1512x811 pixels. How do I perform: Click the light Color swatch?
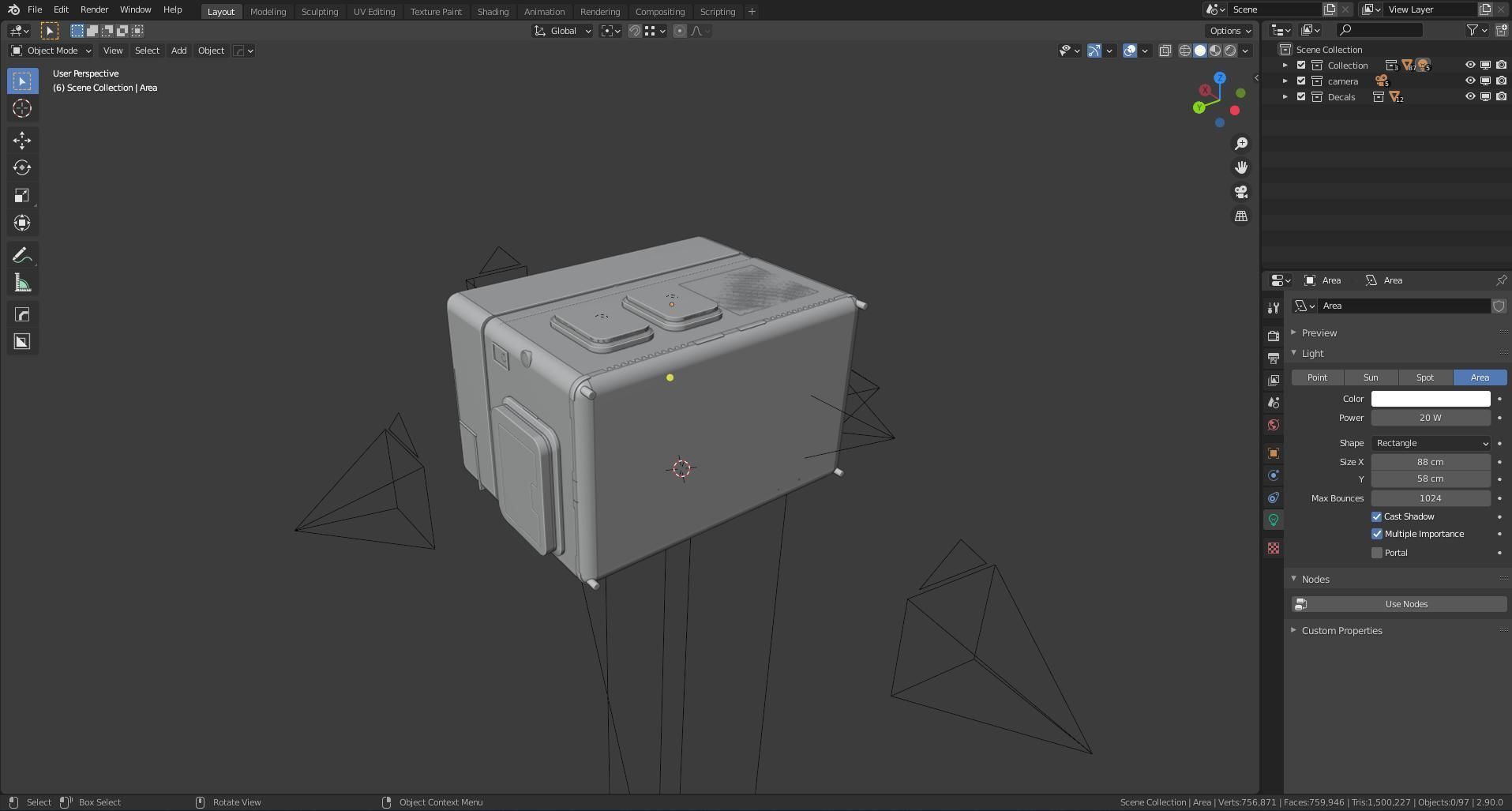coord(1431,399)
